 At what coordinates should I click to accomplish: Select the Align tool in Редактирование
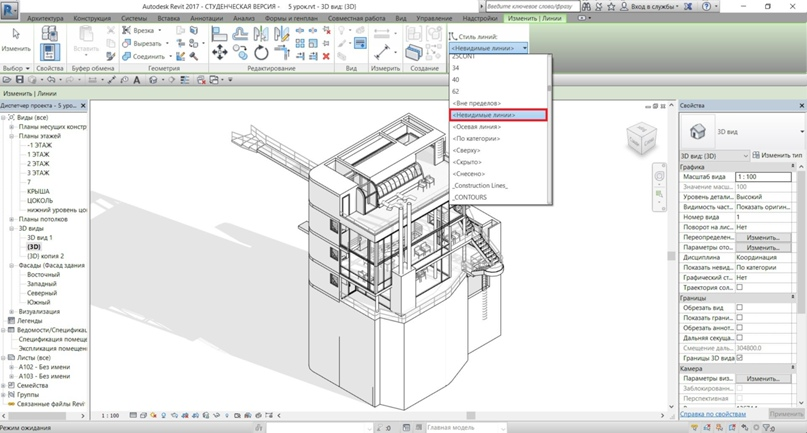pos(219,34)
